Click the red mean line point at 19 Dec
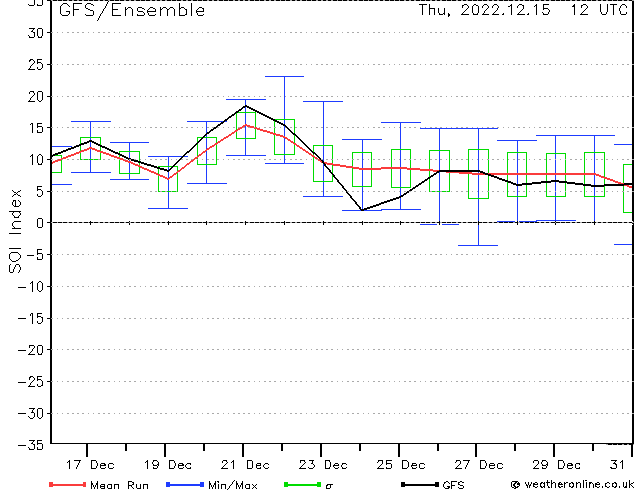The height and width of the screenshot is (490, 634). [x=168, y=178]
